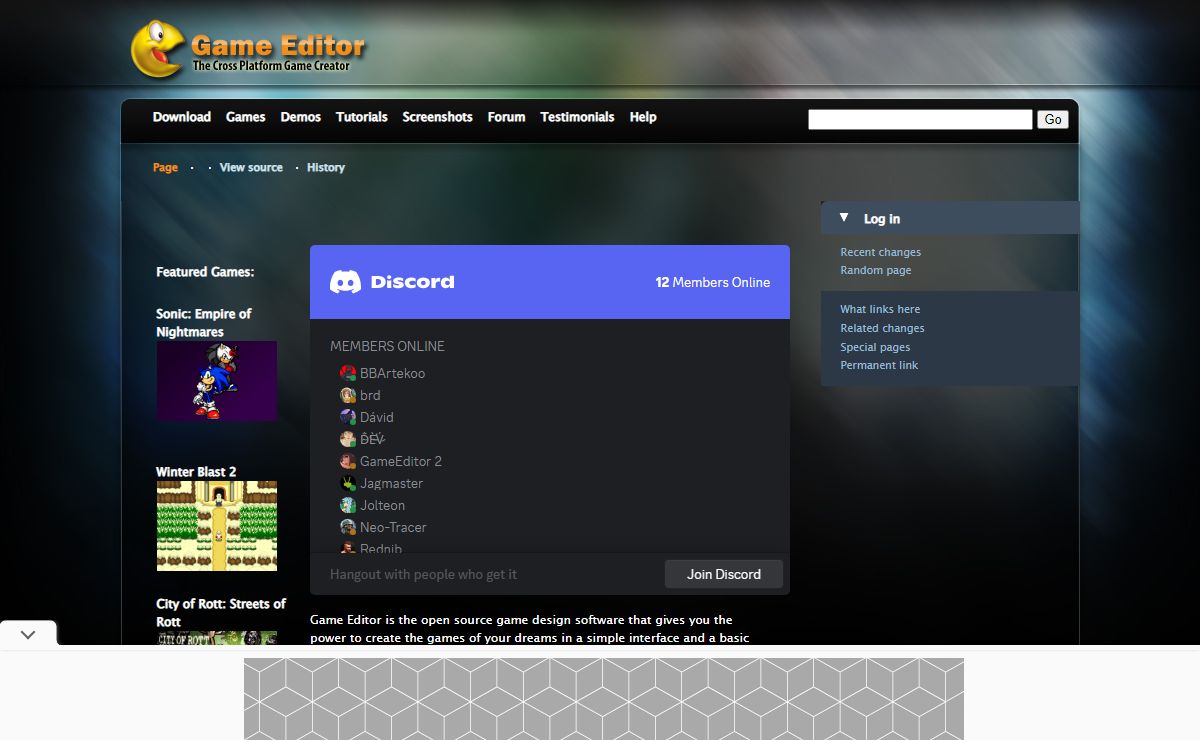
Task: Click the Go search button
Action: (1053, 119)
